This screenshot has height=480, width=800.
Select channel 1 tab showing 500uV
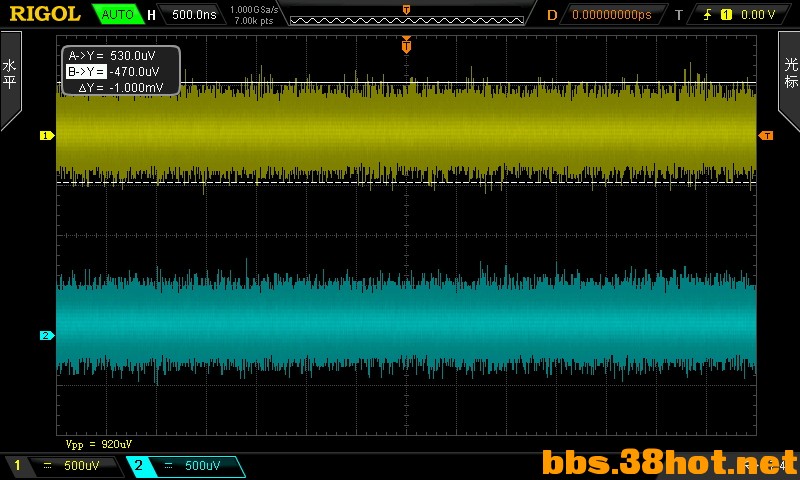coord(64,465)
